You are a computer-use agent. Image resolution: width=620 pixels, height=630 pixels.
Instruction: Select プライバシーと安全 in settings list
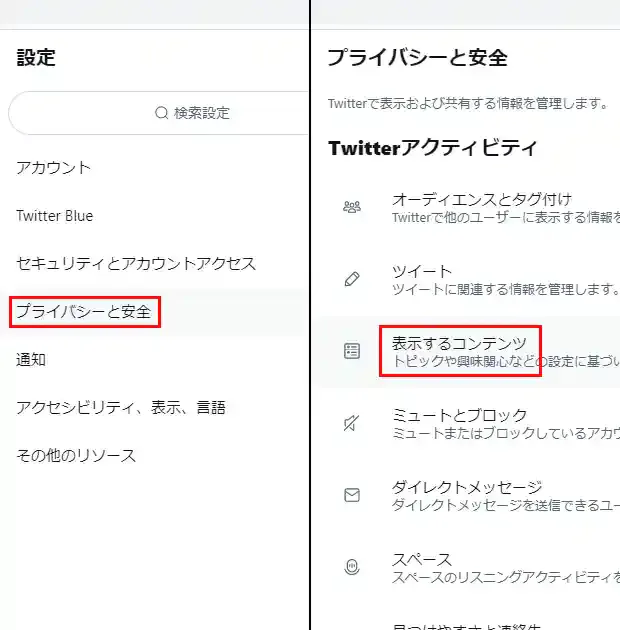pyautogui.click(x=84, y=312)
